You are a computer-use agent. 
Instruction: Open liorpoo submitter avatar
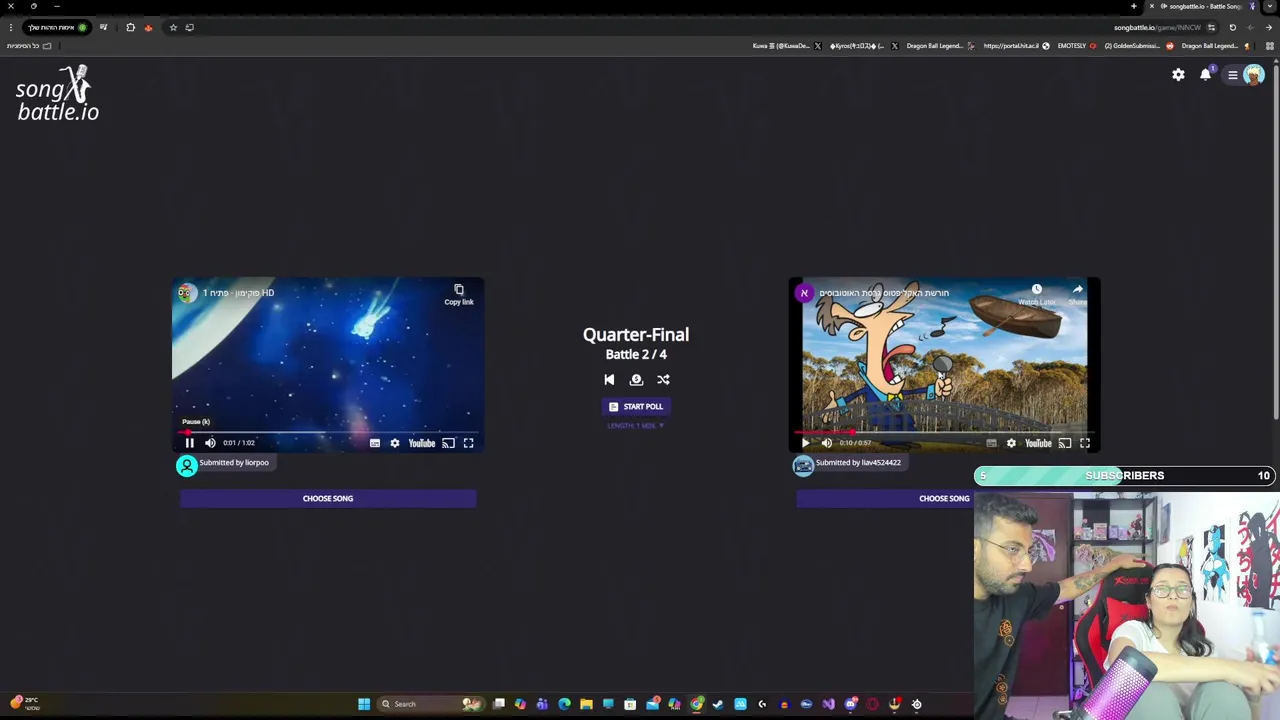(x=187, y=465)
